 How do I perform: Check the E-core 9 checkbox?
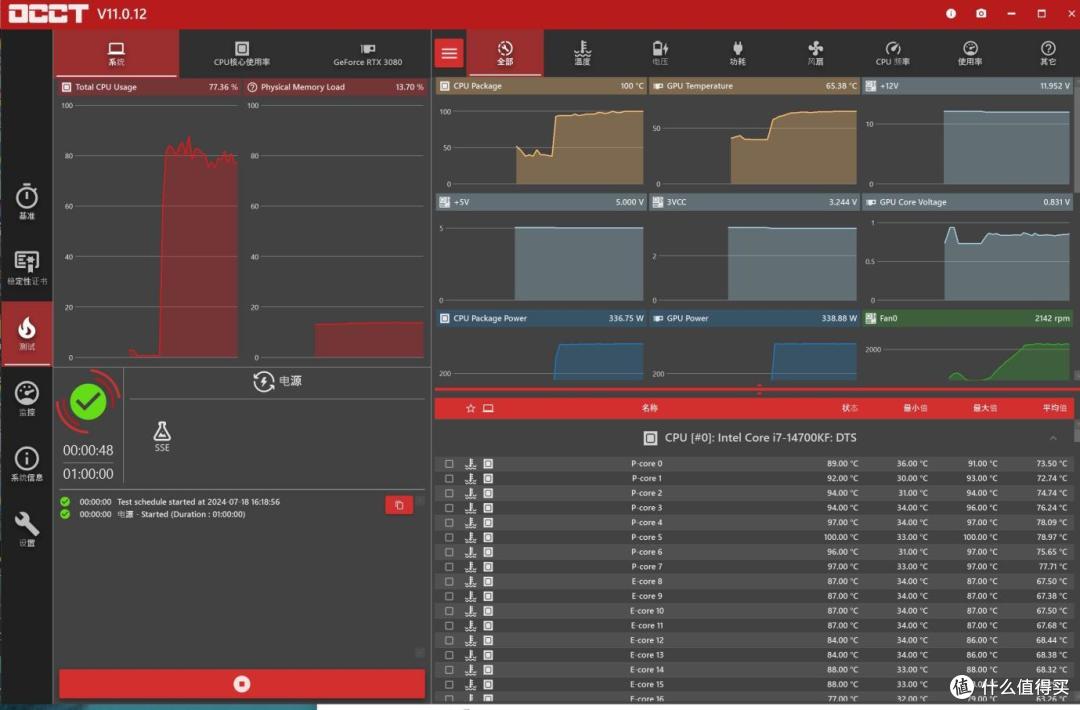pos(449,596)
